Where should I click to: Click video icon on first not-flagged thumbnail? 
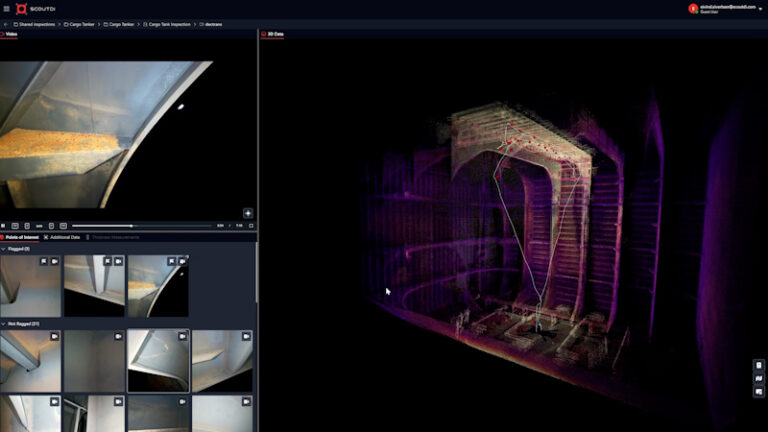[54, 336]
